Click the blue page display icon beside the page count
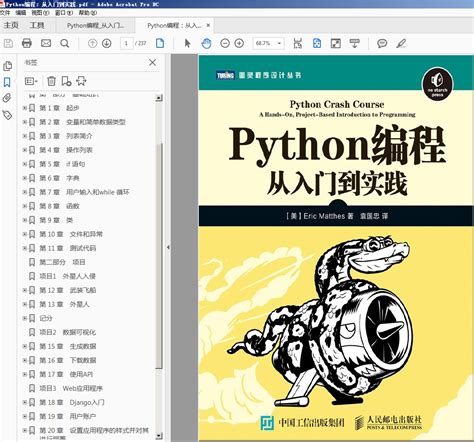The height and width of the screenshot is (442, 474). 160,43
